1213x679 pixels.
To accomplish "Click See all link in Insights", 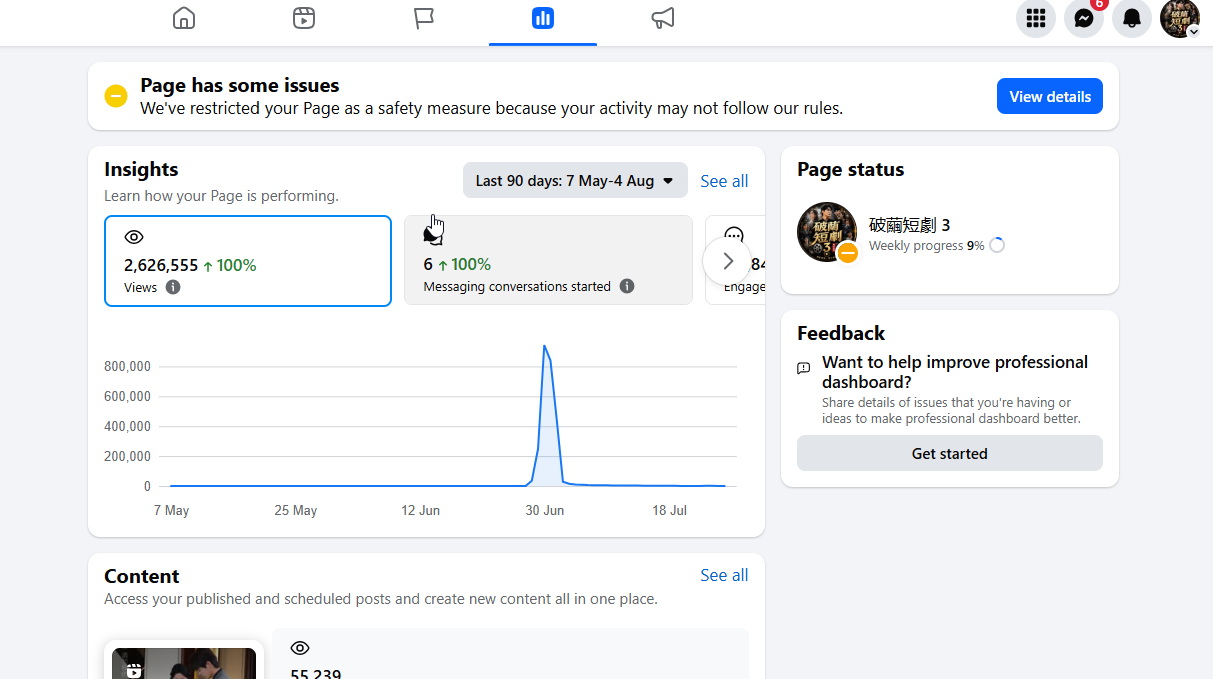I will point(724,181).
